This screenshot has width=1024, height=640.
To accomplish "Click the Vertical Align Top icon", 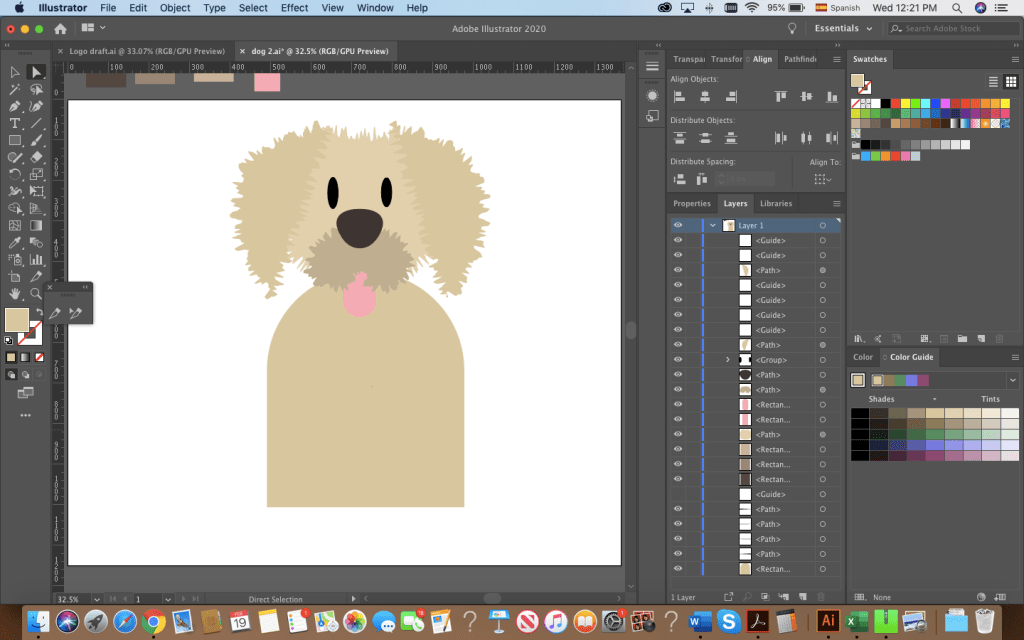I will (781, 97).
